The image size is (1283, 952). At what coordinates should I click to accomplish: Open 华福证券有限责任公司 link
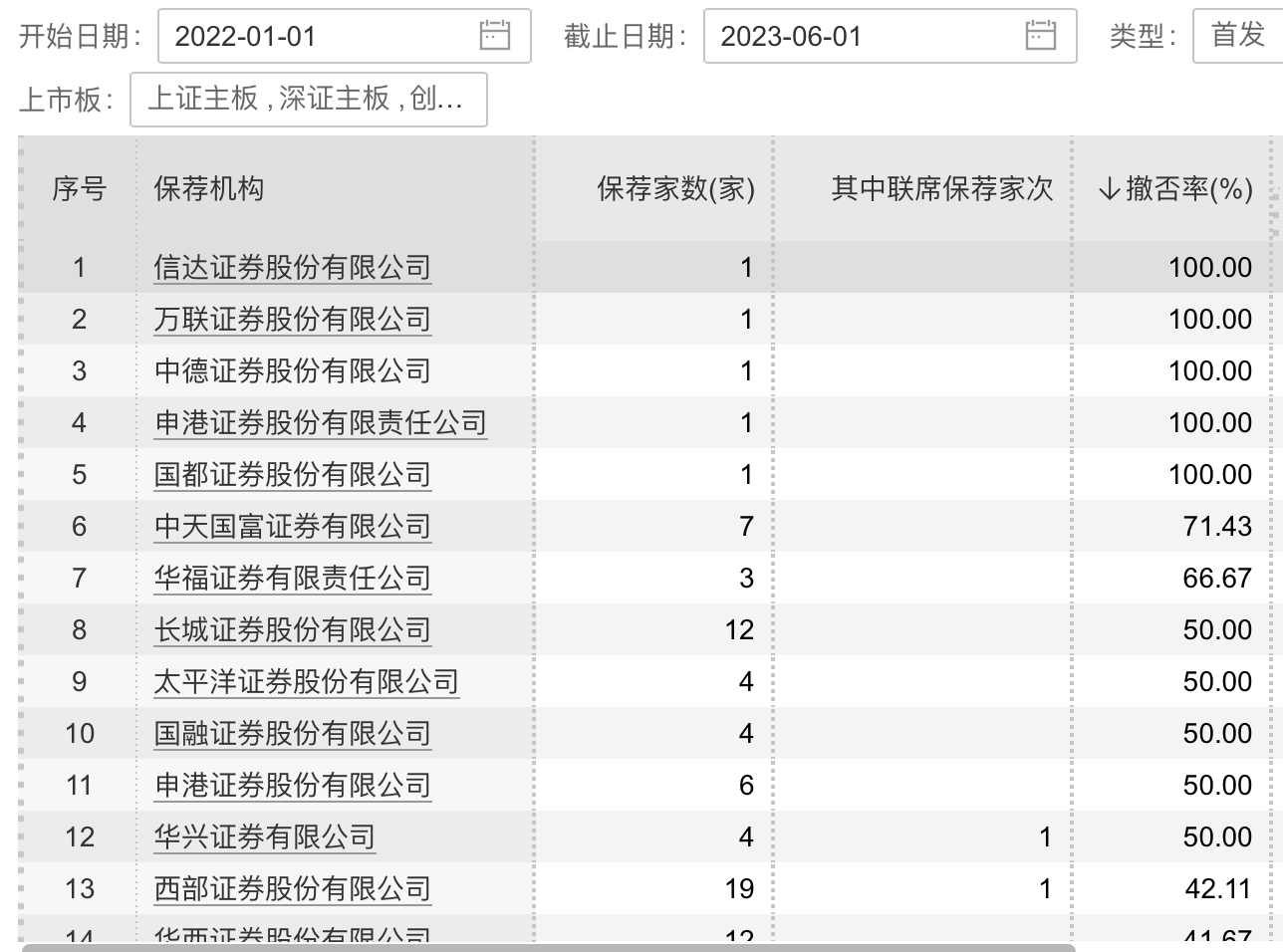click(x=292, y=578)
